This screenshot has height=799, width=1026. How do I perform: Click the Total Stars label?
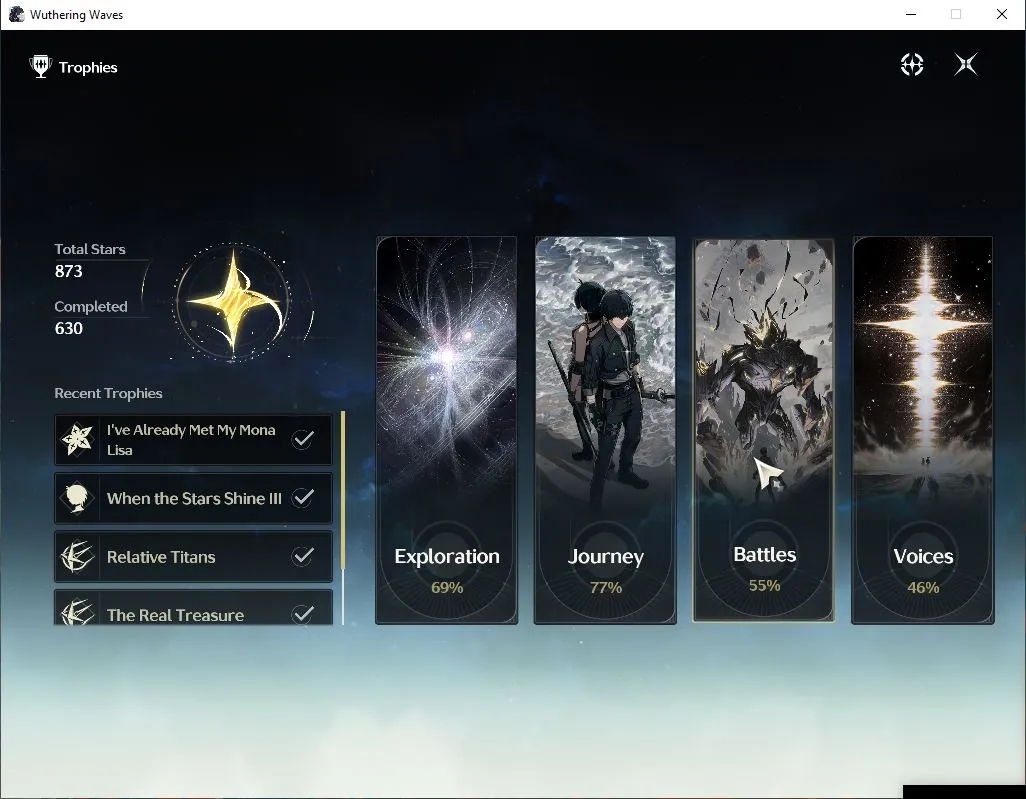click(90, 249)
